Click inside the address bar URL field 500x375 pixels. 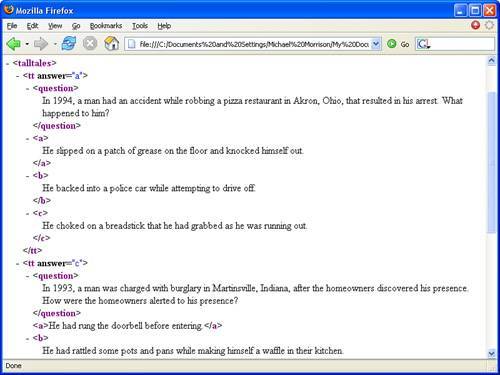253,44
